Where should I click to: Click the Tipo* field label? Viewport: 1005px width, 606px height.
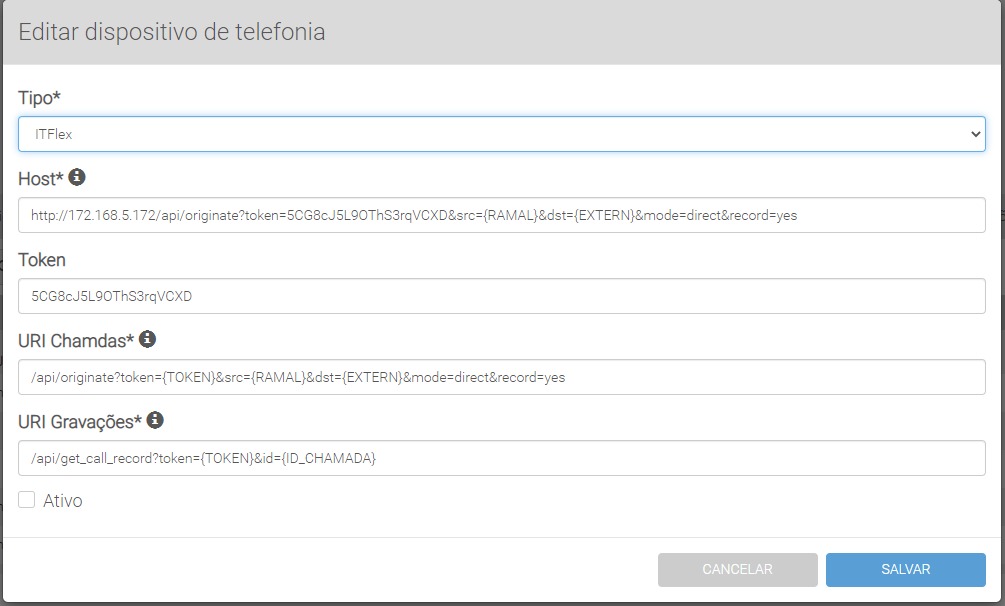tap(39, 98)
